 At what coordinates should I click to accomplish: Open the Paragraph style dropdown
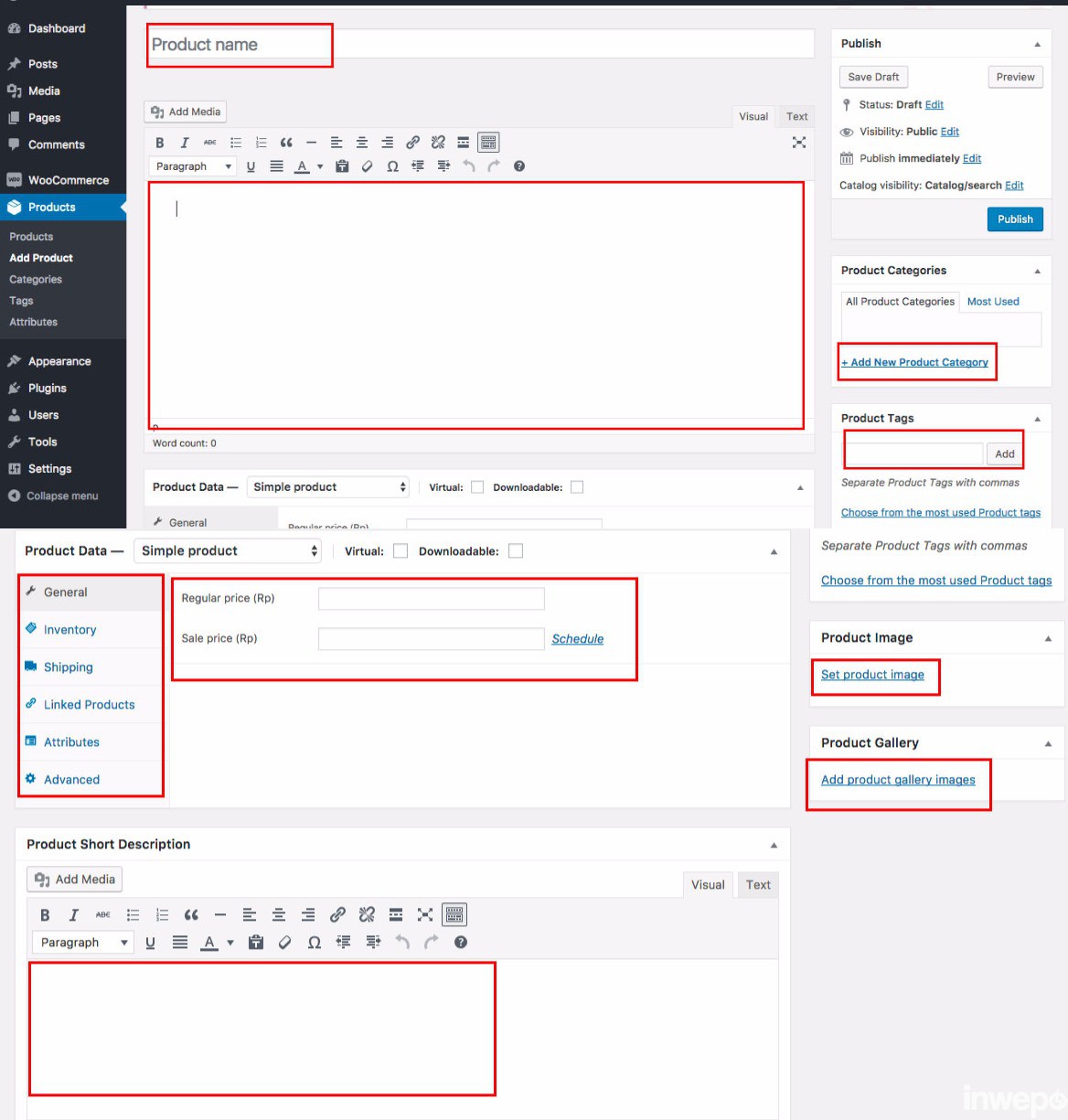point(192,166)
